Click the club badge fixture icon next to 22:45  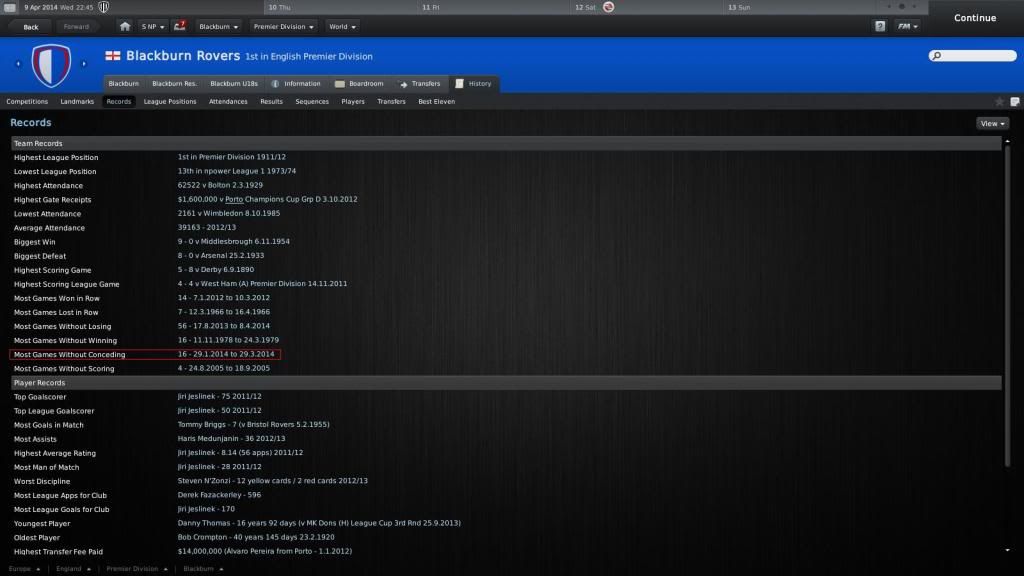(x=103, y=7)
